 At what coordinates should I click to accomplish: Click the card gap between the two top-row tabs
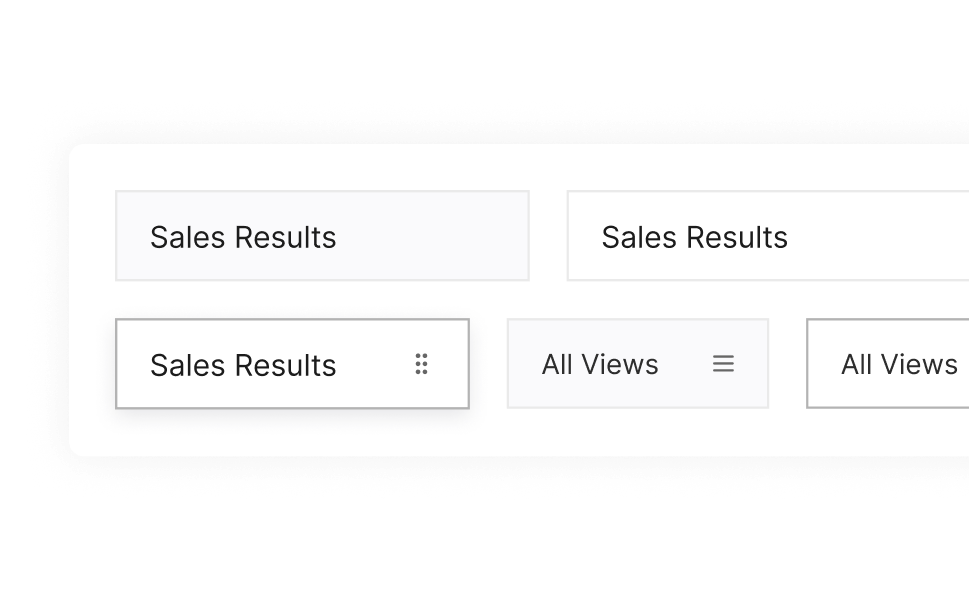548,236
